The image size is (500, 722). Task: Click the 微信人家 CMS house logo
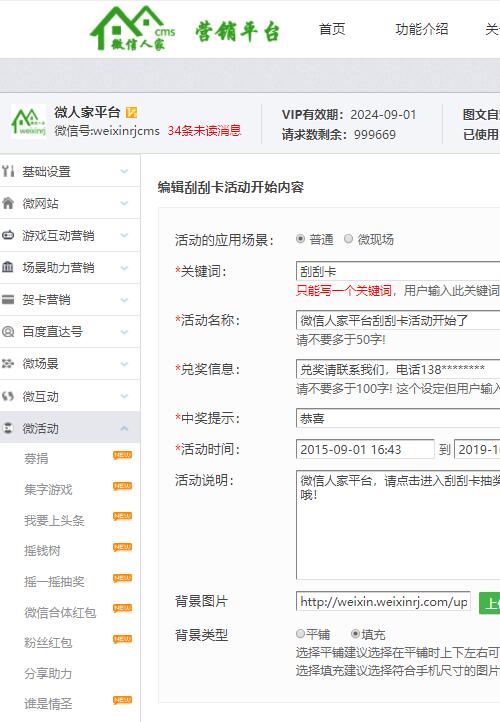[133, 28]
